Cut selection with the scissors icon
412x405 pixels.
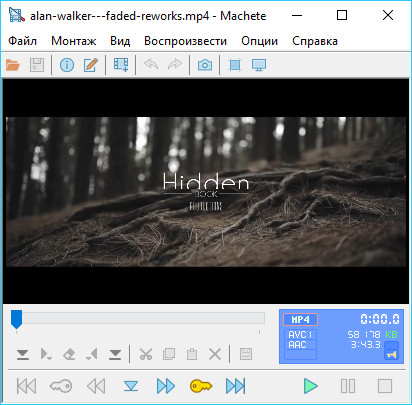pos(146,354)
